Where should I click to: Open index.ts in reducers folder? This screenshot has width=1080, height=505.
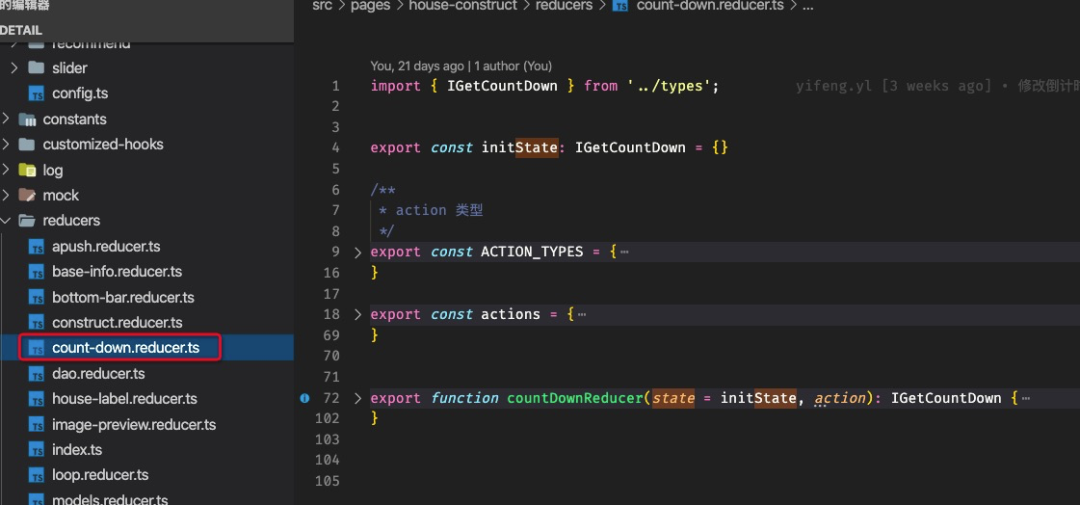click(77, 450)
